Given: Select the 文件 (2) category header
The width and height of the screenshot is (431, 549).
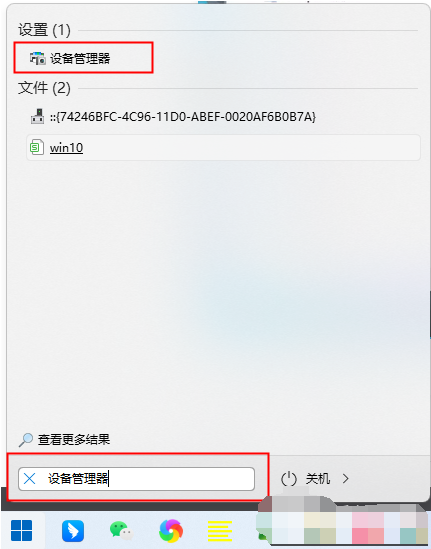Looking at the screenshot, I should 44,88.
